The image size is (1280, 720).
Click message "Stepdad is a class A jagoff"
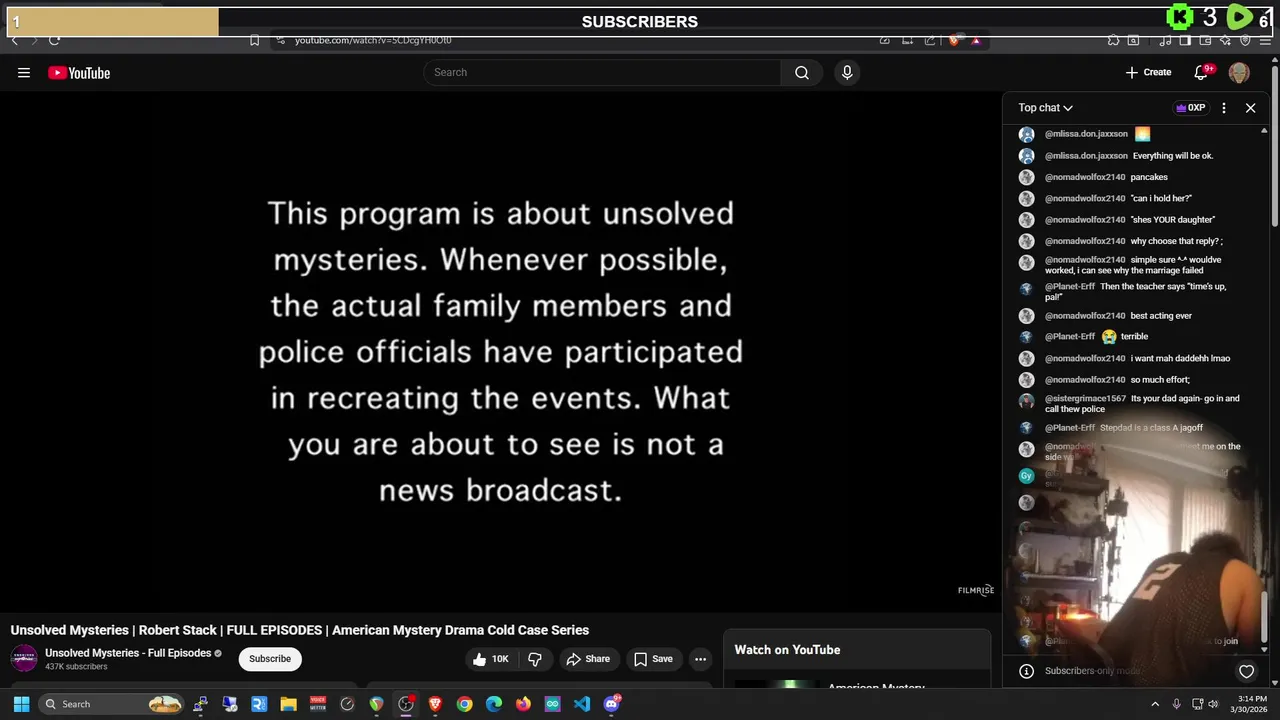pos(1151,428)
